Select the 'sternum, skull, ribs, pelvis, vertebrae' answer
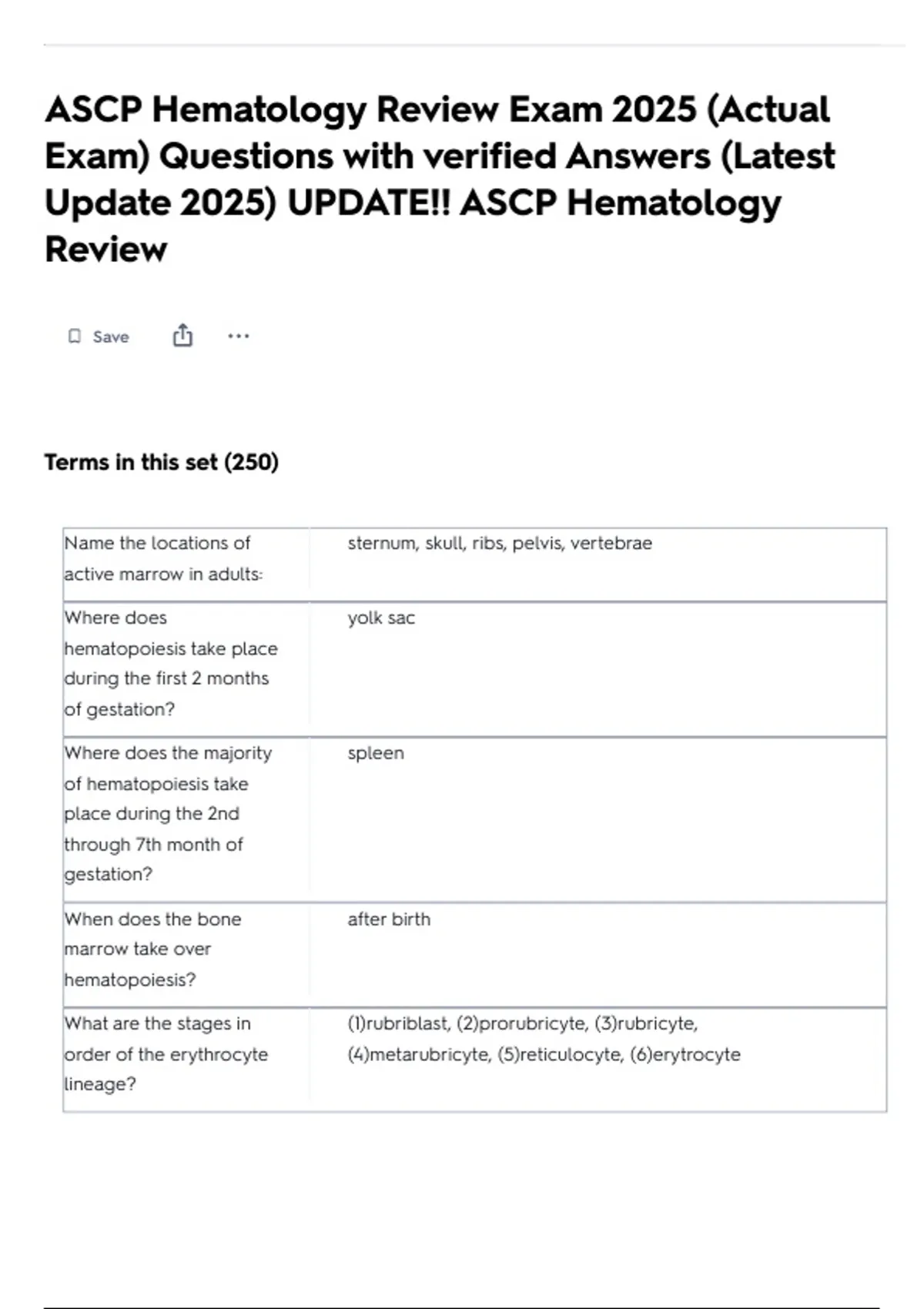 tap(500, 544)
